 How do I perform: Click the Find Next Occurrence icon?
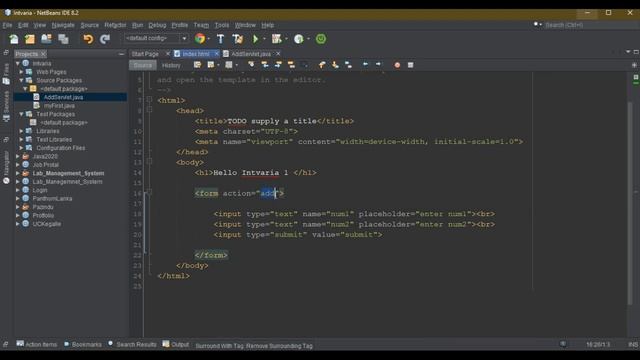click(x=278, y=65)
